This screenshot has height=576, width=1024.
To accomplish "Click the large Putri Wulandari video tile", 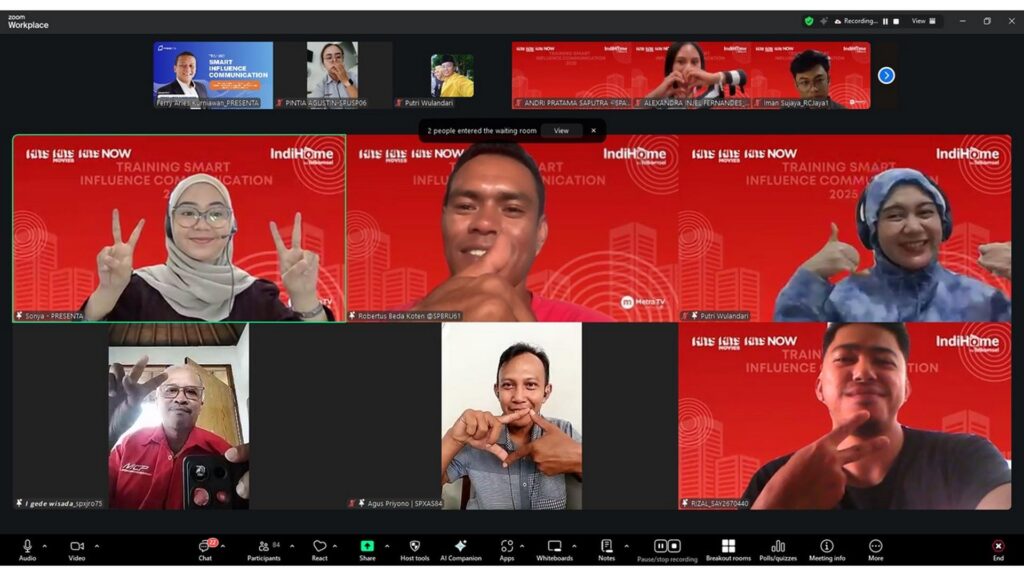I will (x=845, y=228).
